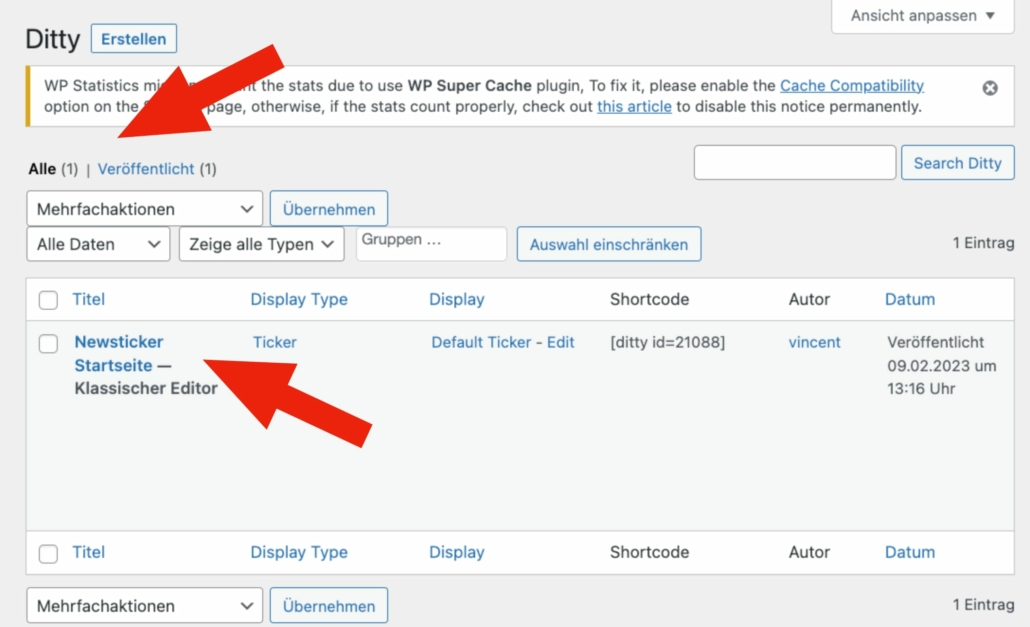Click the Default Ticker display link
Screen dimensions: 1030x627
[x=481, y=342]
